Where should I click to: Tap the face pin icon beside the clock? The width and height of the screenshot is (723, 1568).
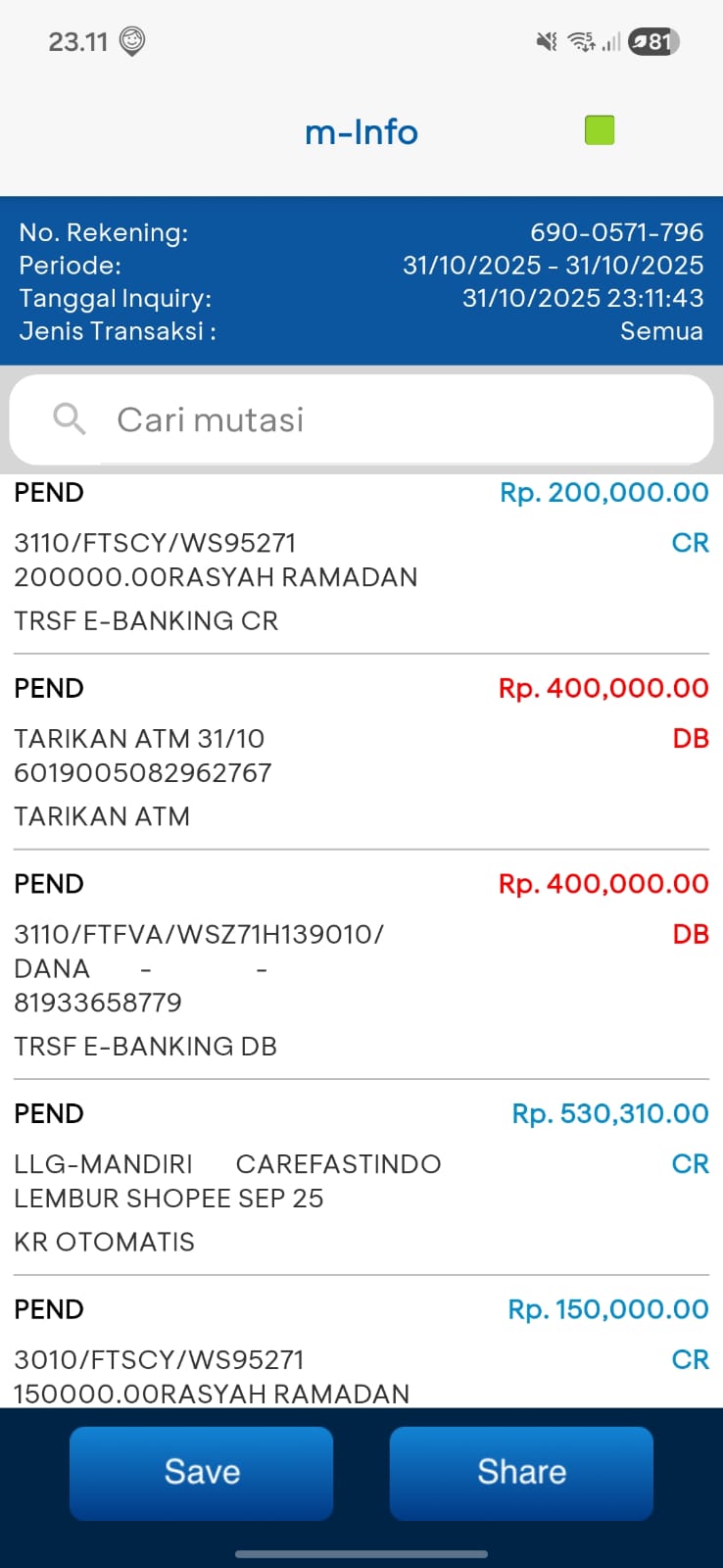click(131, 41)
